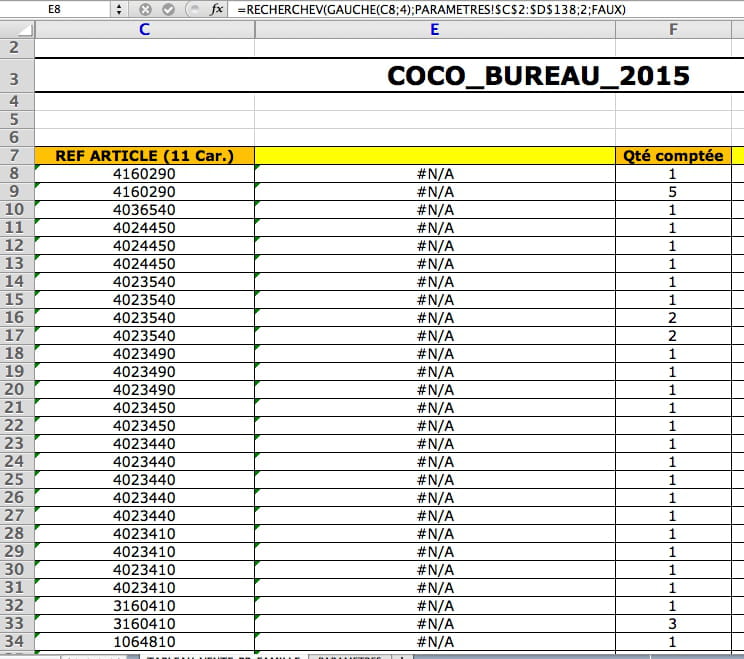Viewport: 744px width, 659px height.
Task: Confirm the formula entry with checkmark icon
Action: [168, 9]
